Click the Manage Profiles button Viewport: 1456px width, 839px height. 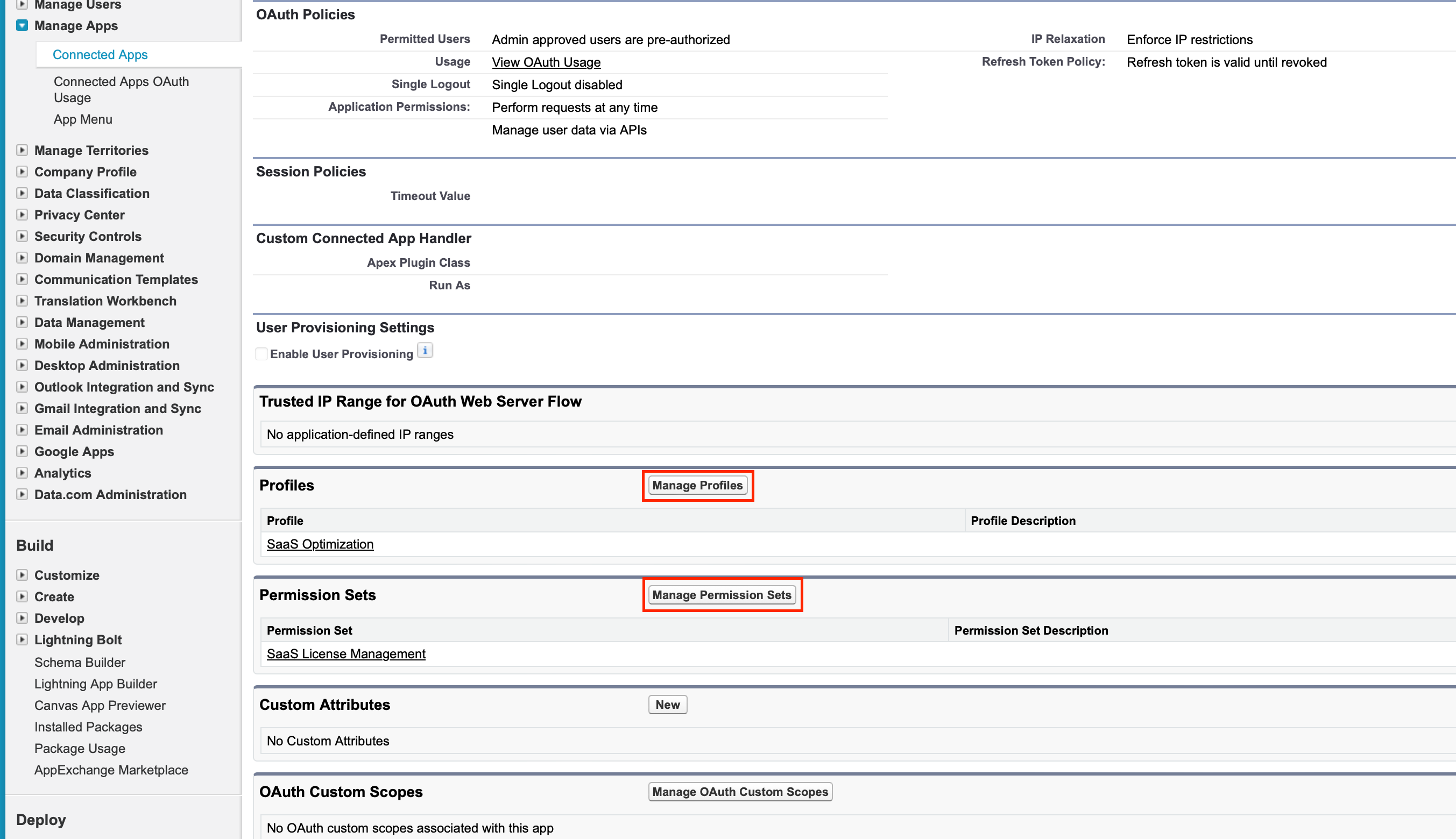click(697, 485)
